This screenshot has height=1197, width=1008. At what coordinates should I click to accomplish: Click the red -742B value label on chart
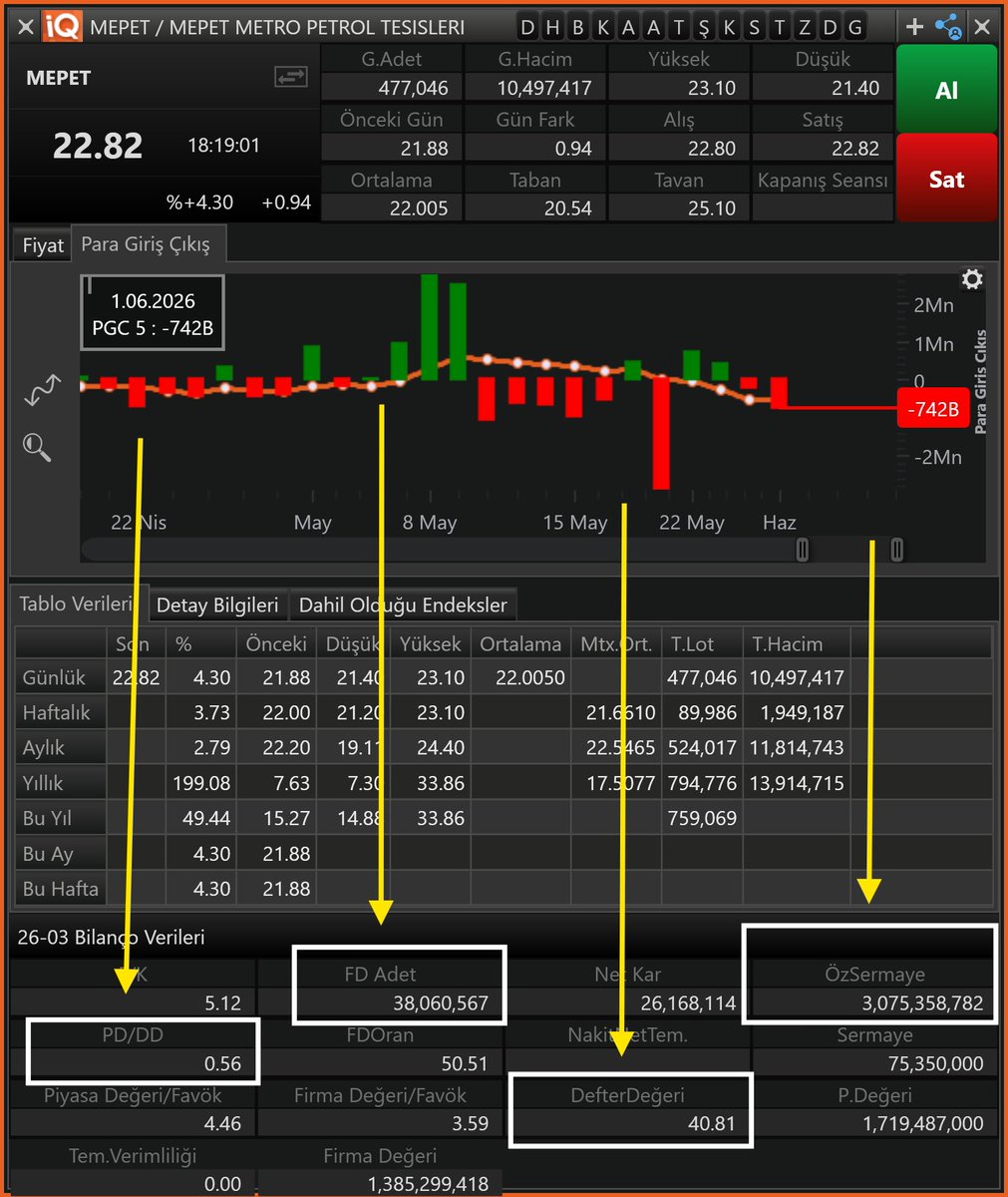(x=933, y=408)
